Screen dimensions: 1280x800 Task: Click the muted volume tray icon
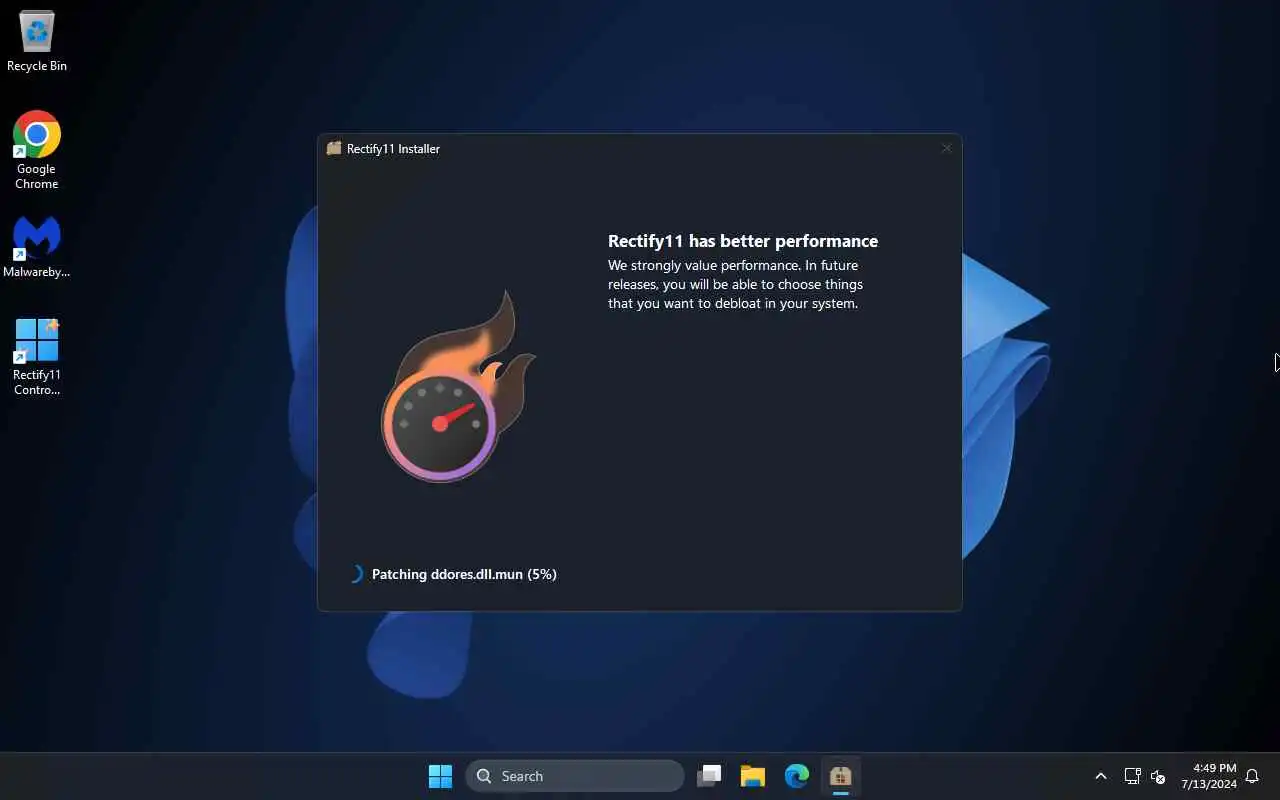pos(1158,776)
